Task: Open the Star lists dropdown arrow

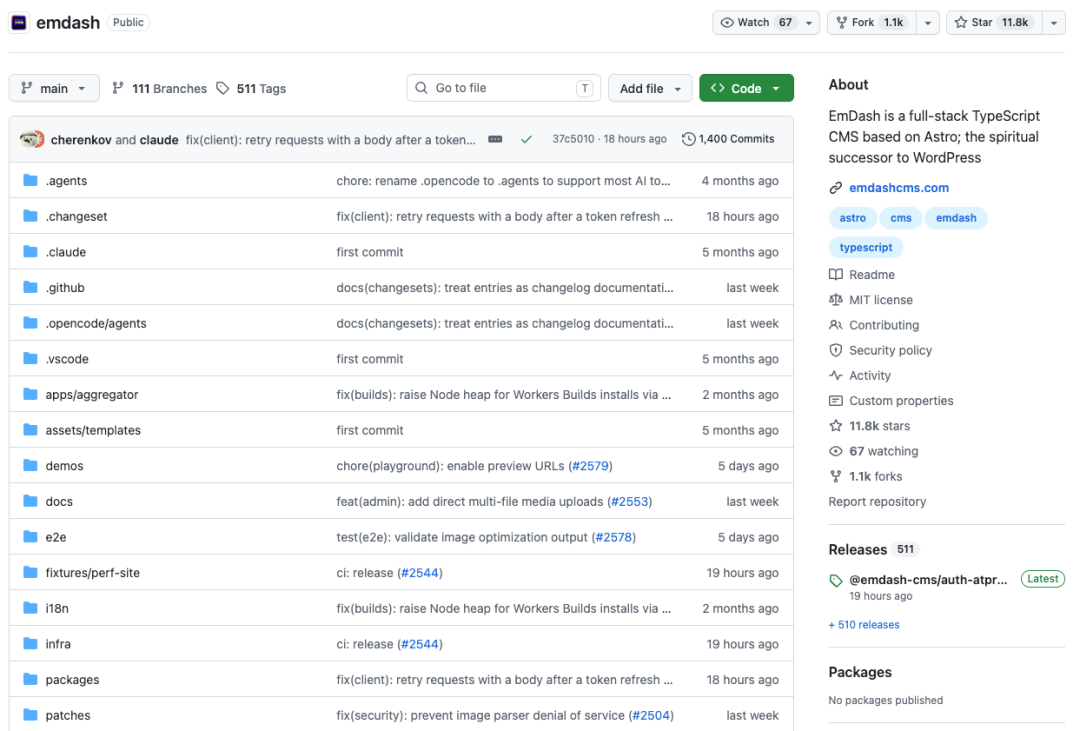Action: pyautogui.click(x=1054, y=23)
